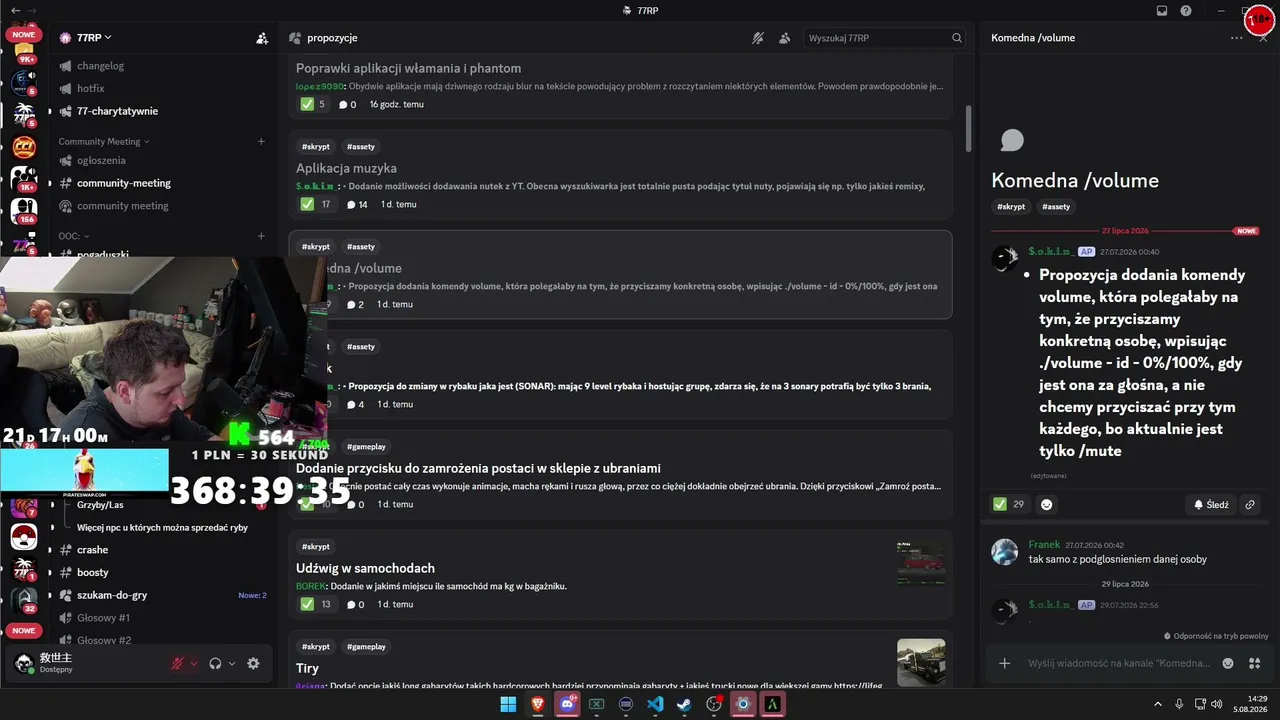Add a reaction to the Komedna /volume post
The width and height of the screenshot is (1280, 720).
click(x=1047, y=504)
